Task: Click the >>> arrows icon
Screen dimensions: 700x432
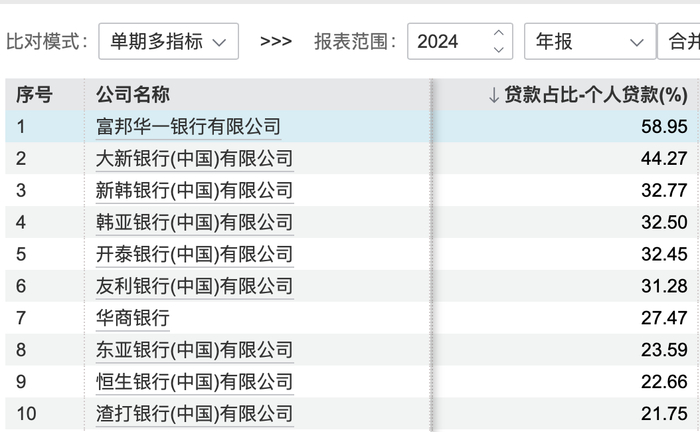Action: pyautogui.click(x=276, y=42)
